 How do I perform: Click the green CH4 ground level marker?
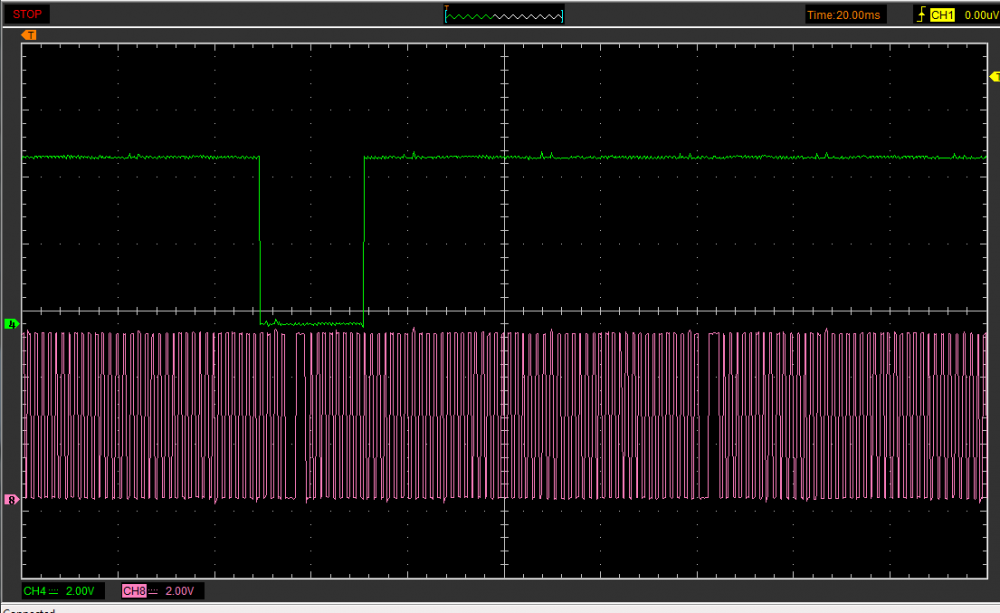click(12, 324)
